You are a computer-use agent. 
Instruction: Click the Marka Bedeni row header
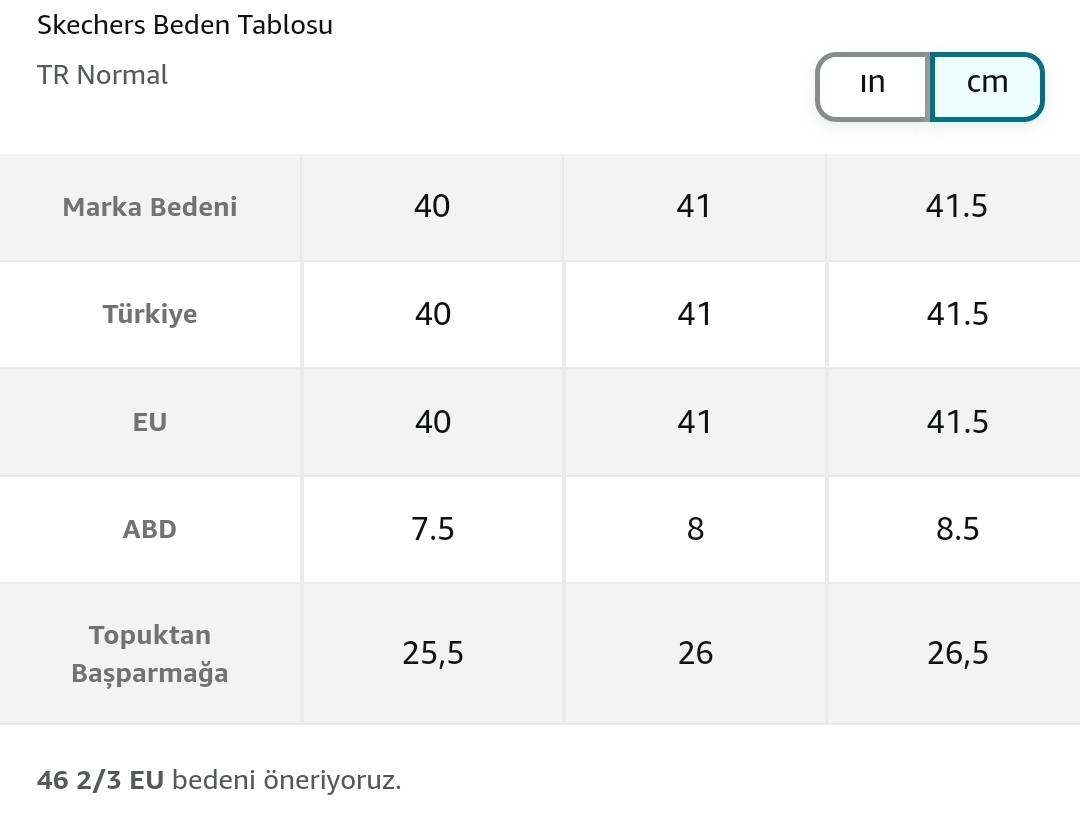click(150, 207)
